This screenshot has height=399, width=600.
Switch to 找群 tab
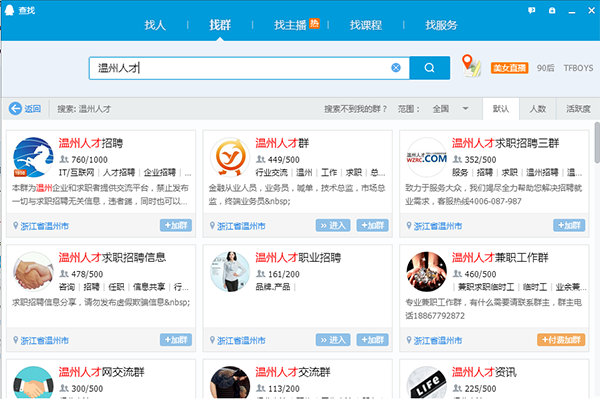click(x=220, y=25)
